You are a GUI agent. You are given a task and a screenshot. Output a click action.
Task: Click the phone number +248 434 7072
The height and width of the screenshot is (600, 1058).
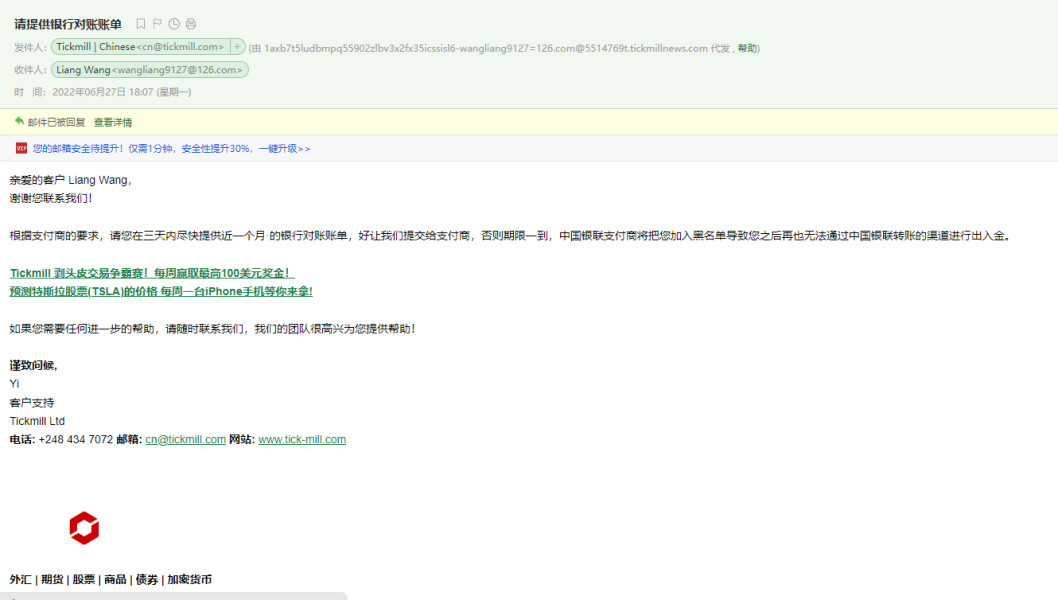[x=76, y=439]
